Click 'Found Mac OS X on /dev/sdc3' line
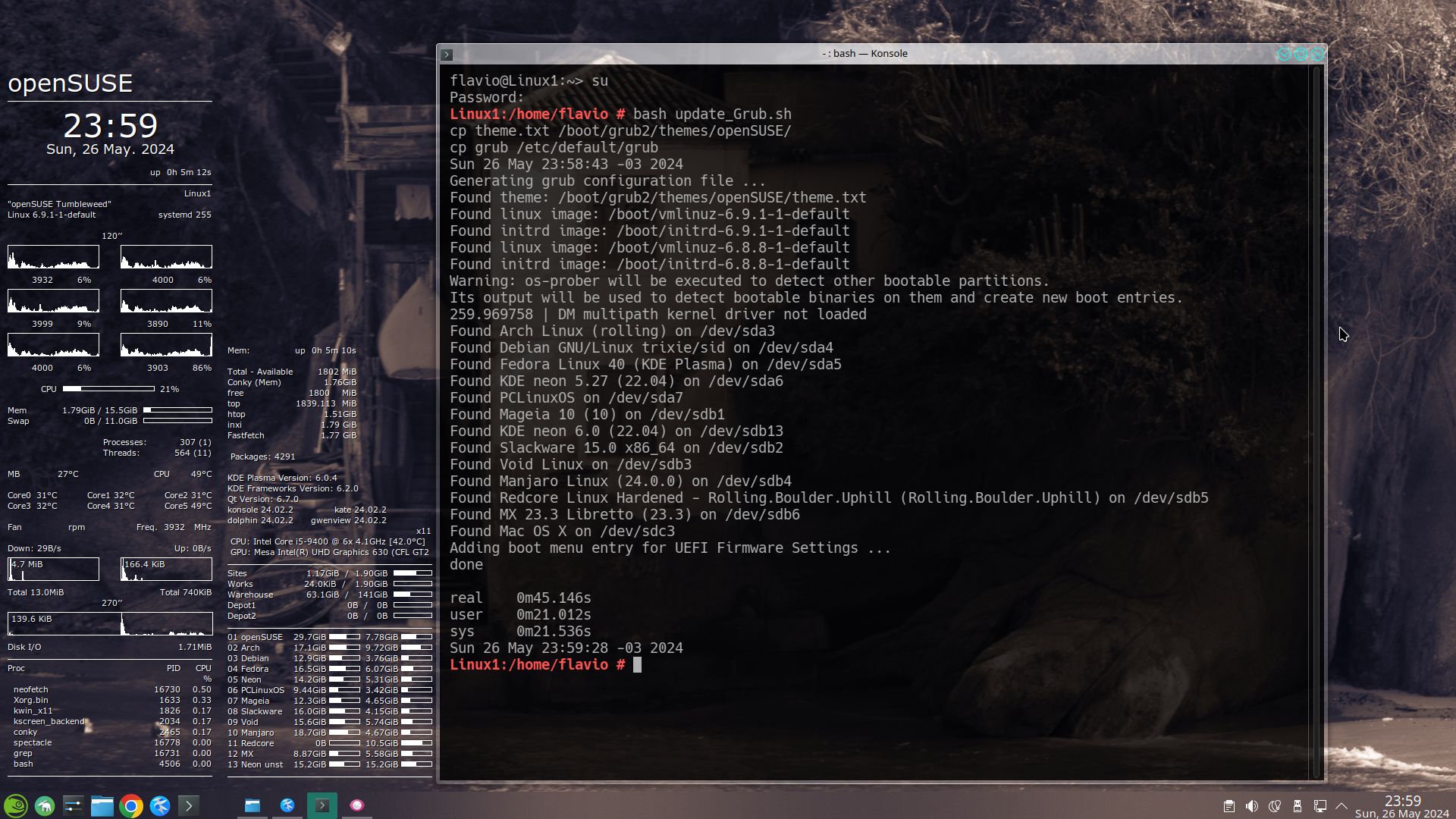Image resolution: width=1456 pixels, height=819 pixels. (562, 532)
